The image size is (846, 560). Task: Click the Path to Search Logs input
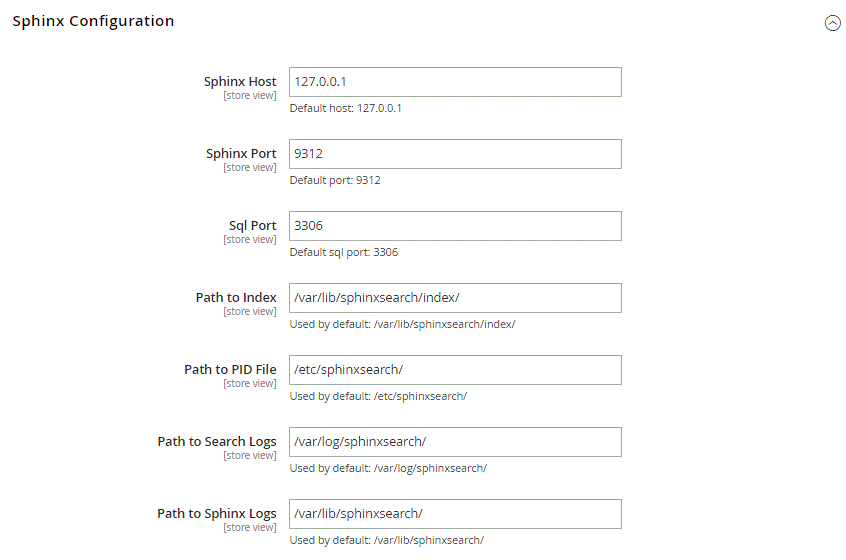coord(455,442)
